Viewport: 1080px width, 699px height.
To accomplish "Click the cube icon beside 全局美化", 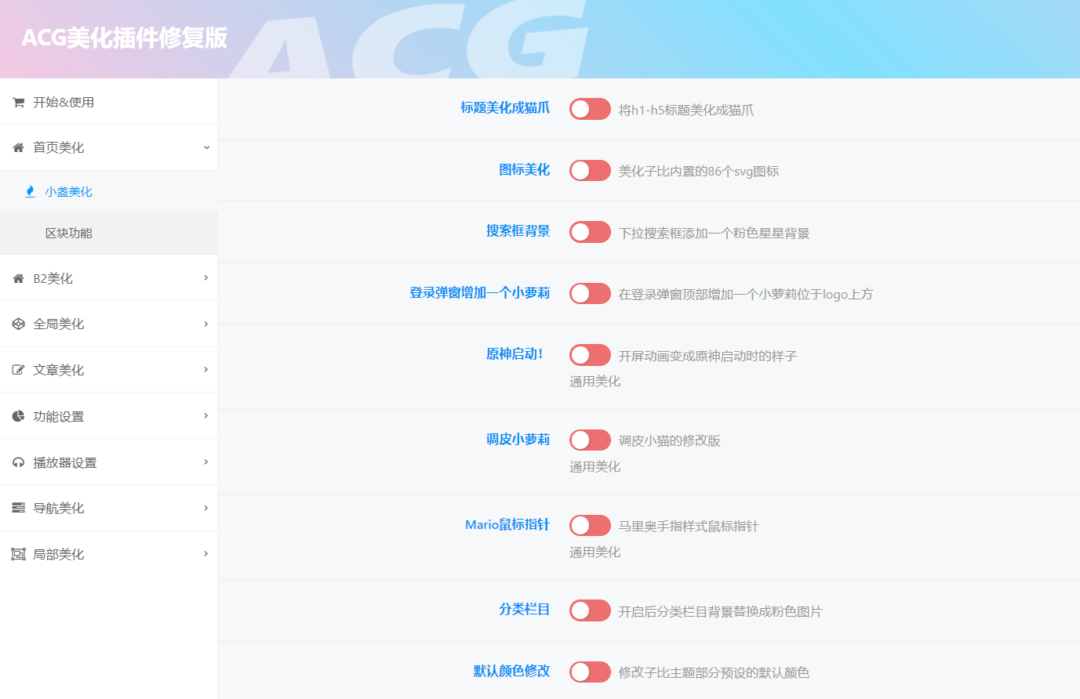I will (18, 324).
